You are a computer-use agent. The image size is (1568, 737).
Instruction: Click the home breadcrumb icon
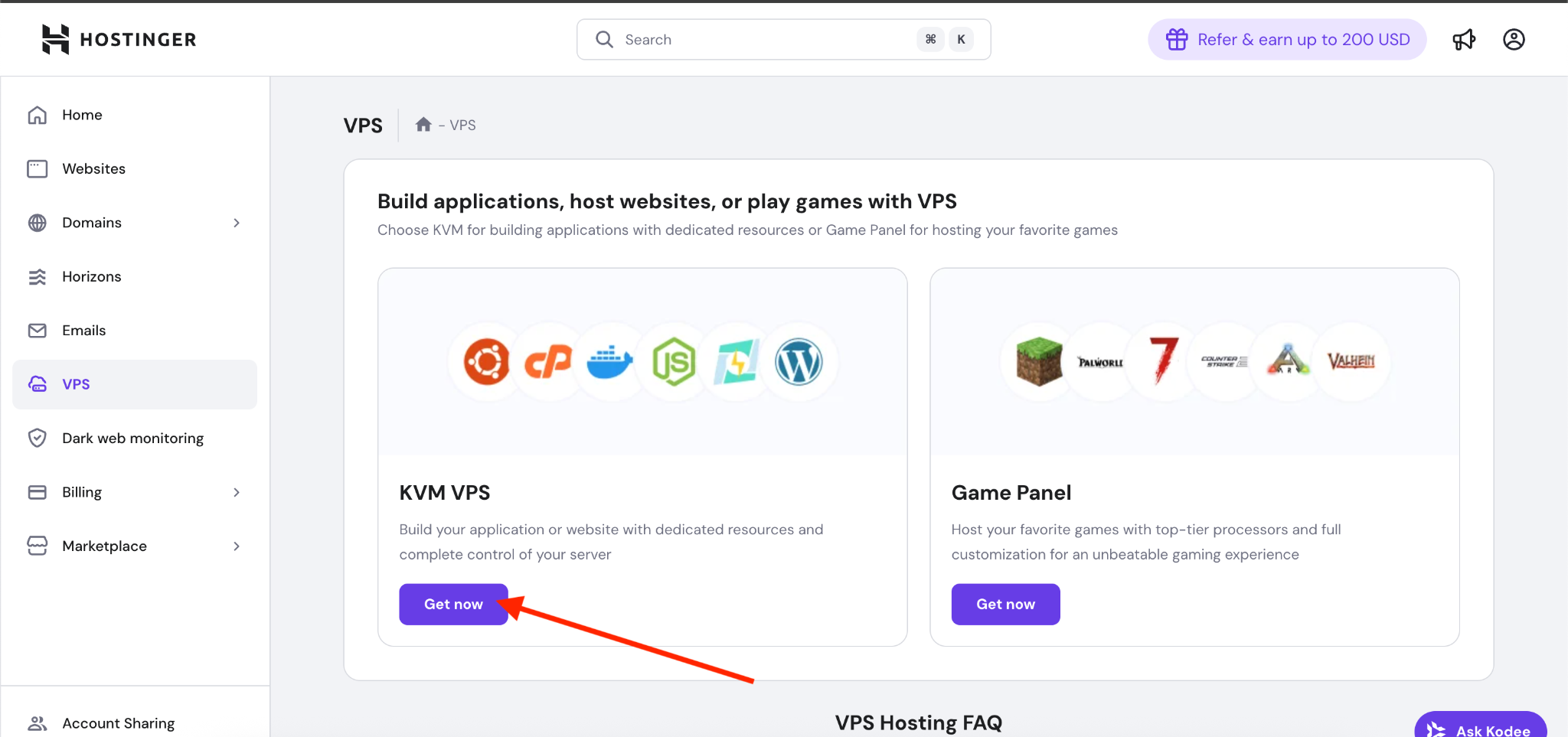tap(423, 125)
